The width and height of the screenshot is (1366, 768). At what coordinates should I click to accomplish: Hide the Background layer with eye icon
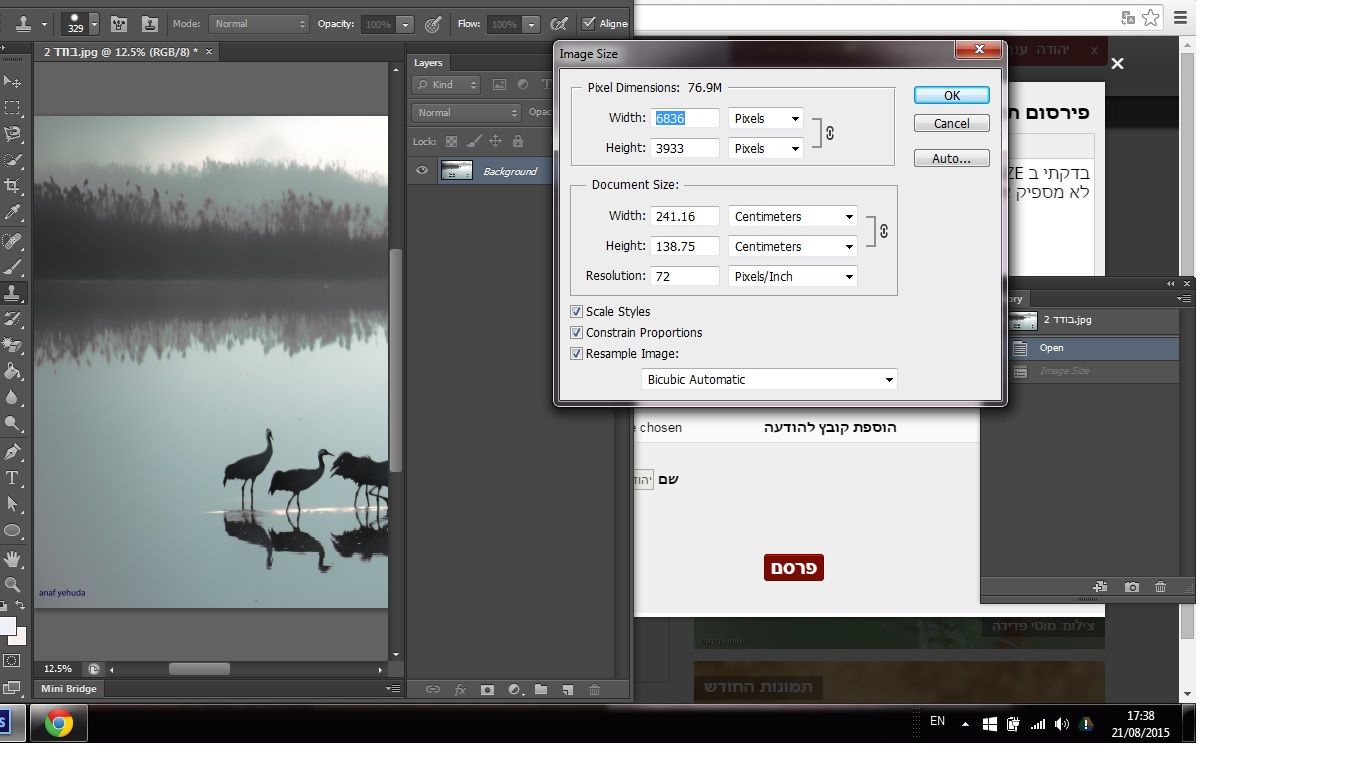click(x=422, y=171)
